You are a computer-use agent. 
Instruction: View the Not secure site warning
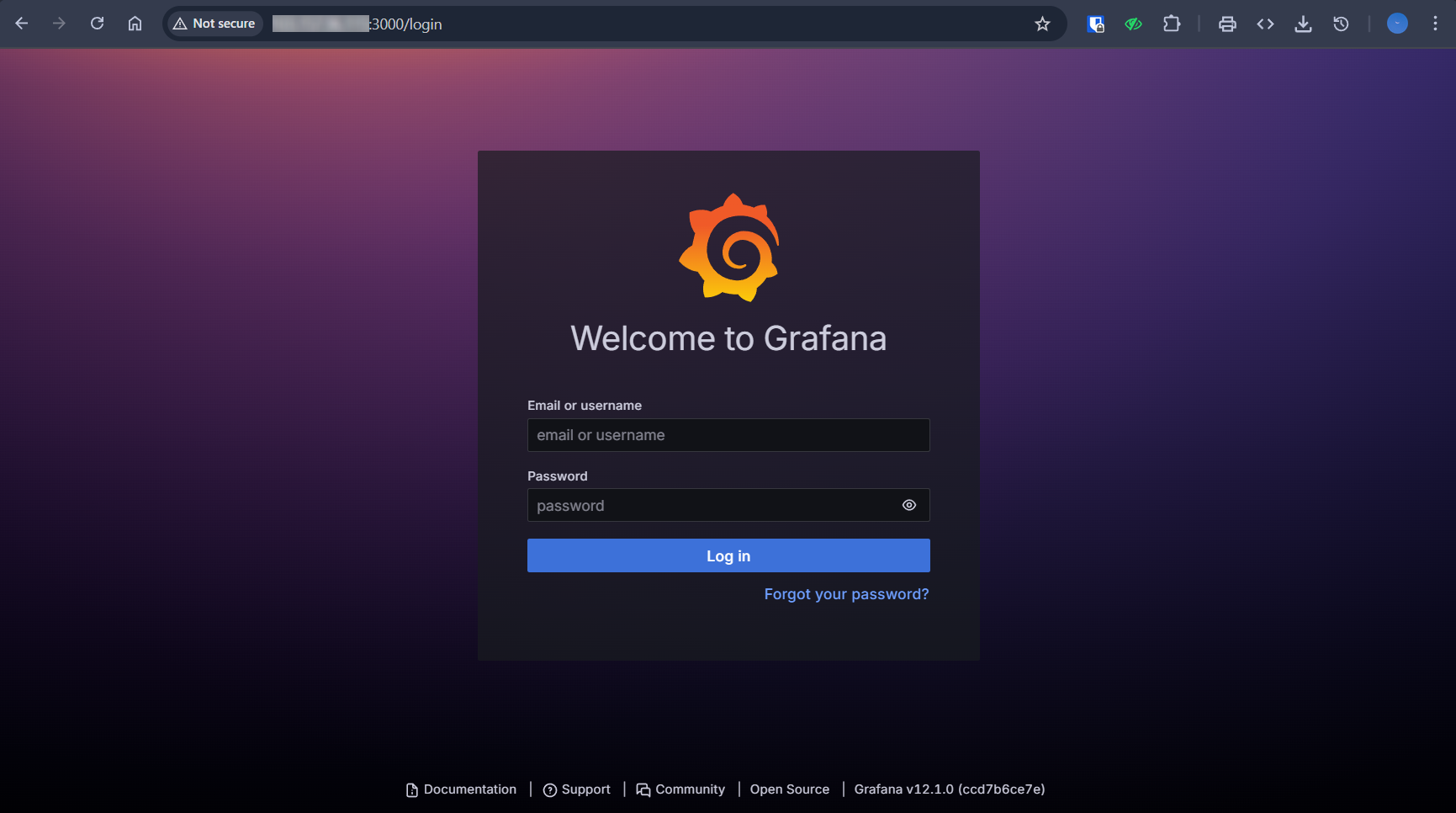(214, 24)
